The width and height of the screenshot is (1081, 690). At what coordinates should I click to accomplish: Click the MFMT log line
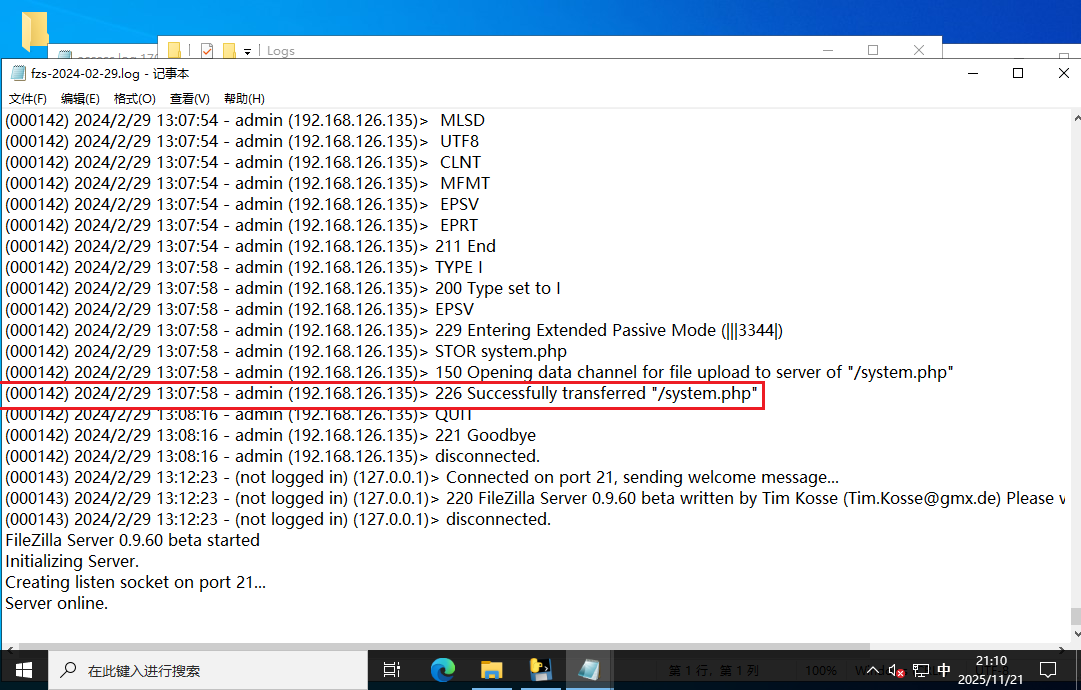(x=247, y=183)
